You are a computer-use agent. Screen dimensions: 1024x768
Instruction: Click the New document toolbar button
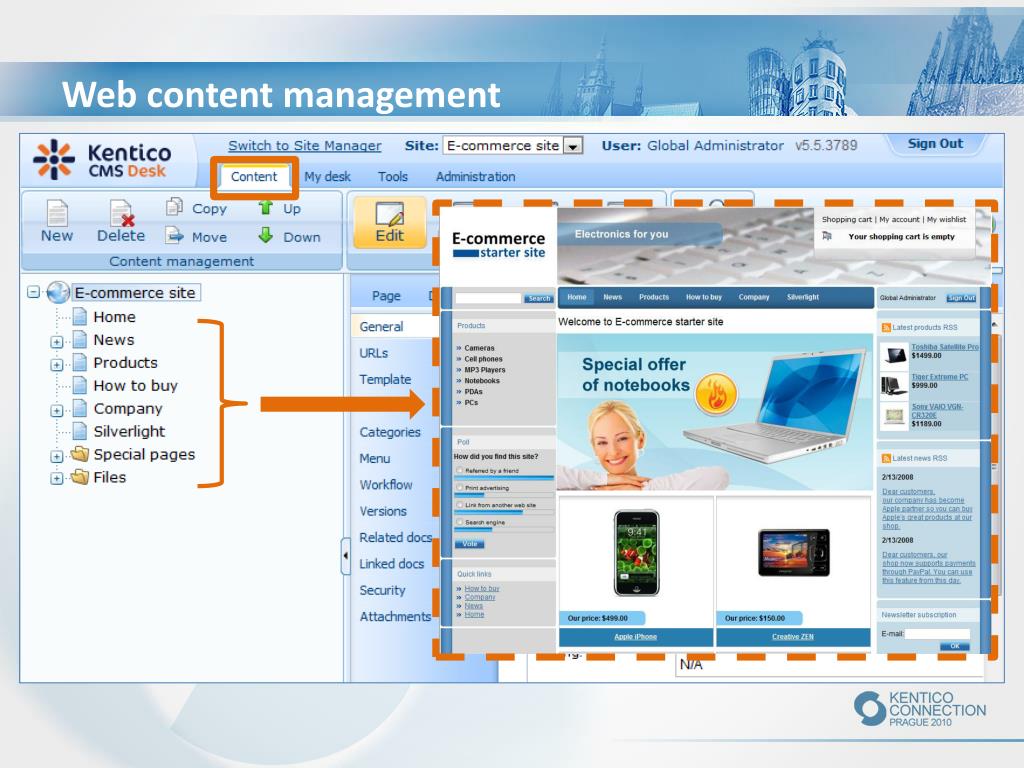point(57,221)
